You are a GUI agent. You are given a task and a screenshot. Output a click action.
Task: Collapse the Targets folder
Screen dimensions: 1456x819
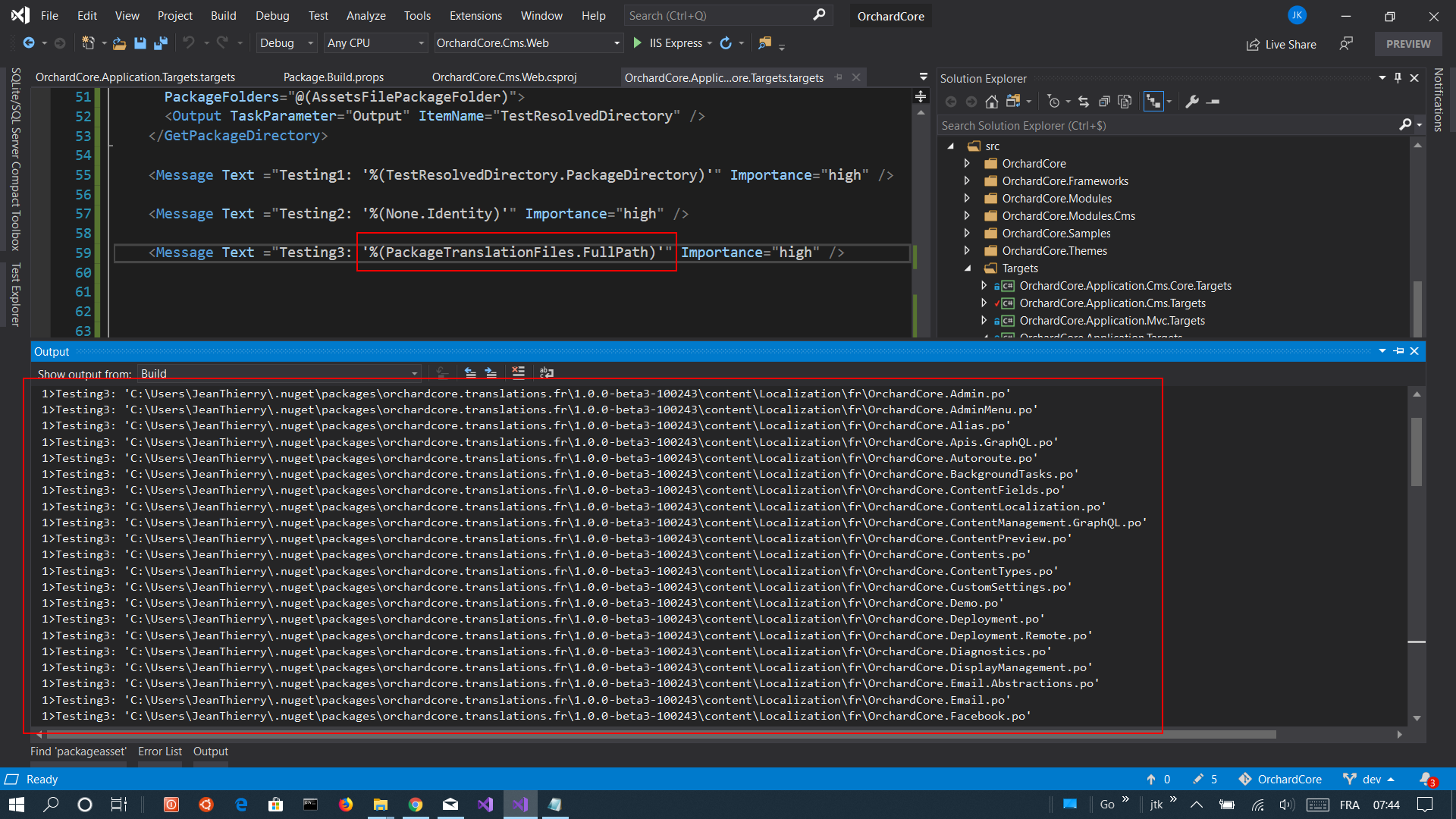pos(968,268)
